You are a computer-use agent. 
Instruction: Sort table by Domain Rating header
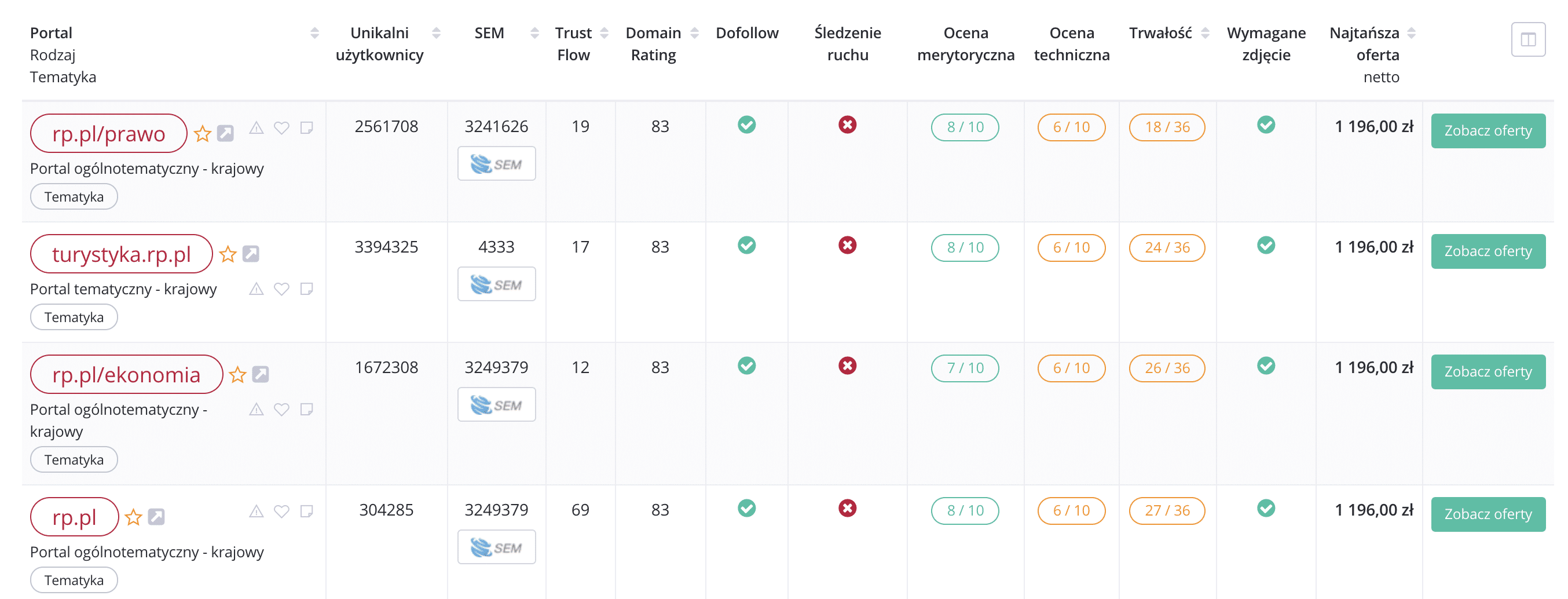pos(694,33)
